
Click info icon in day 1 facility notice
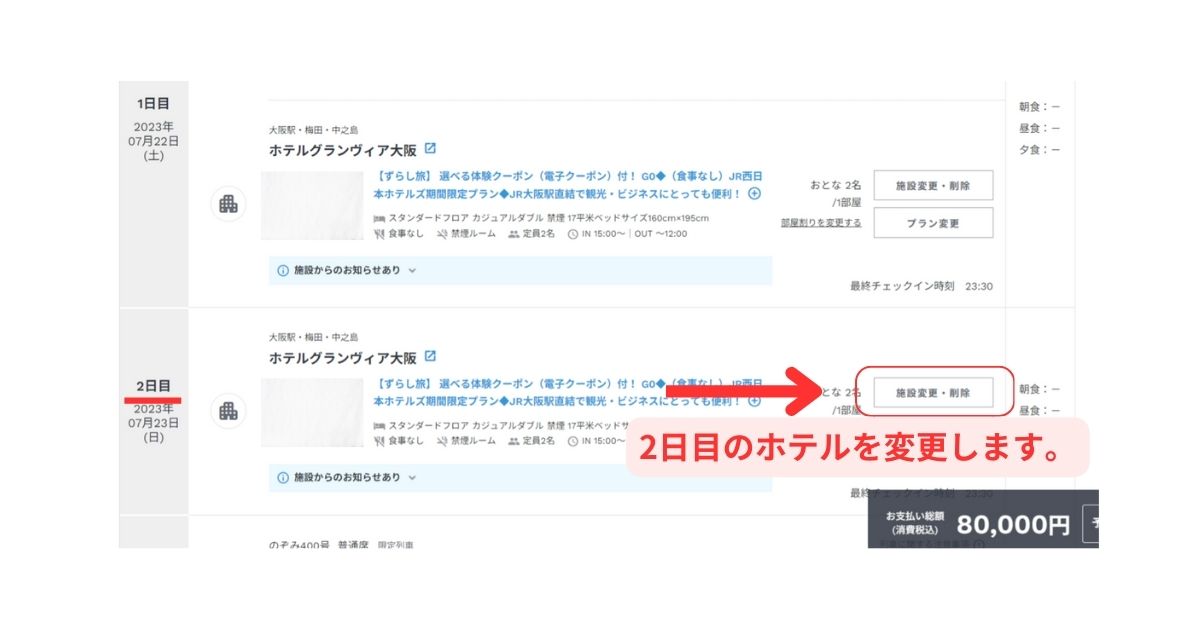click(x=283, y=270)
